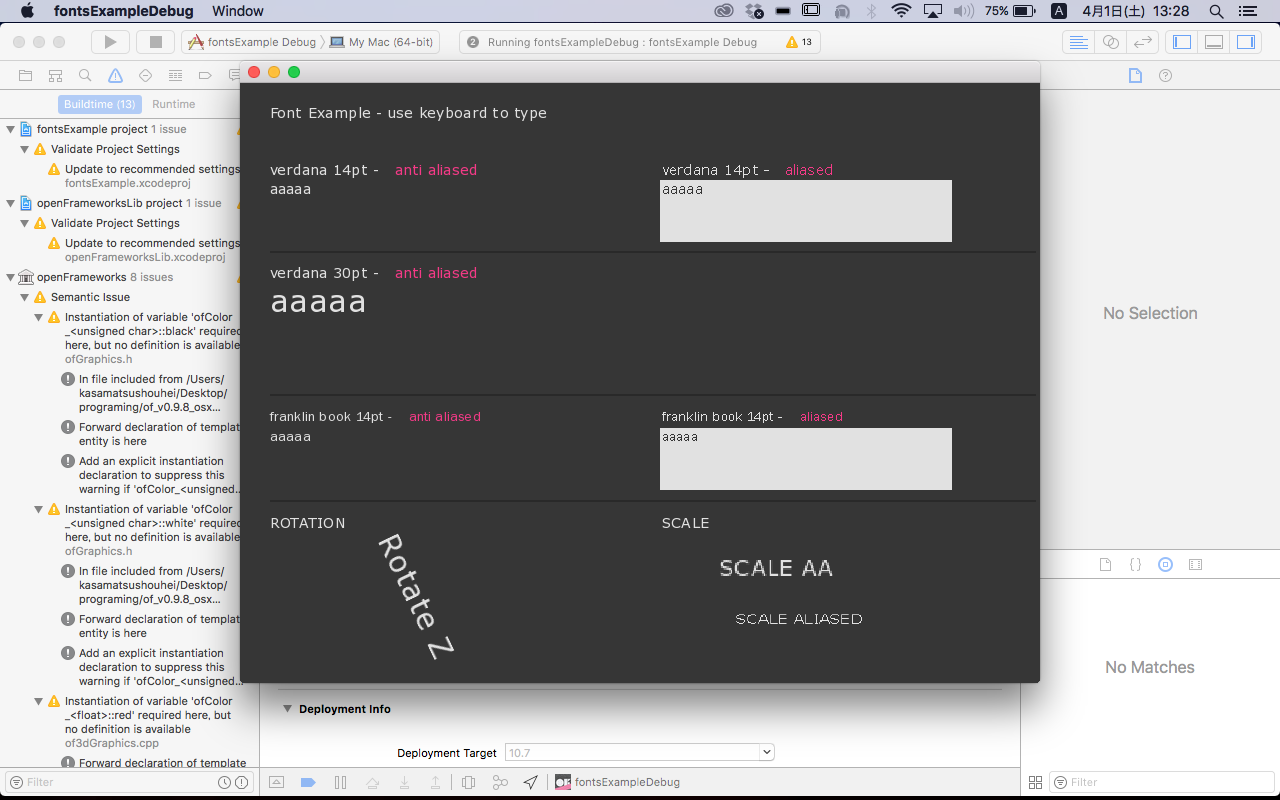1280x800 pixels.
Task: Open the Project navigator folder icon
Action: point(24,74)
